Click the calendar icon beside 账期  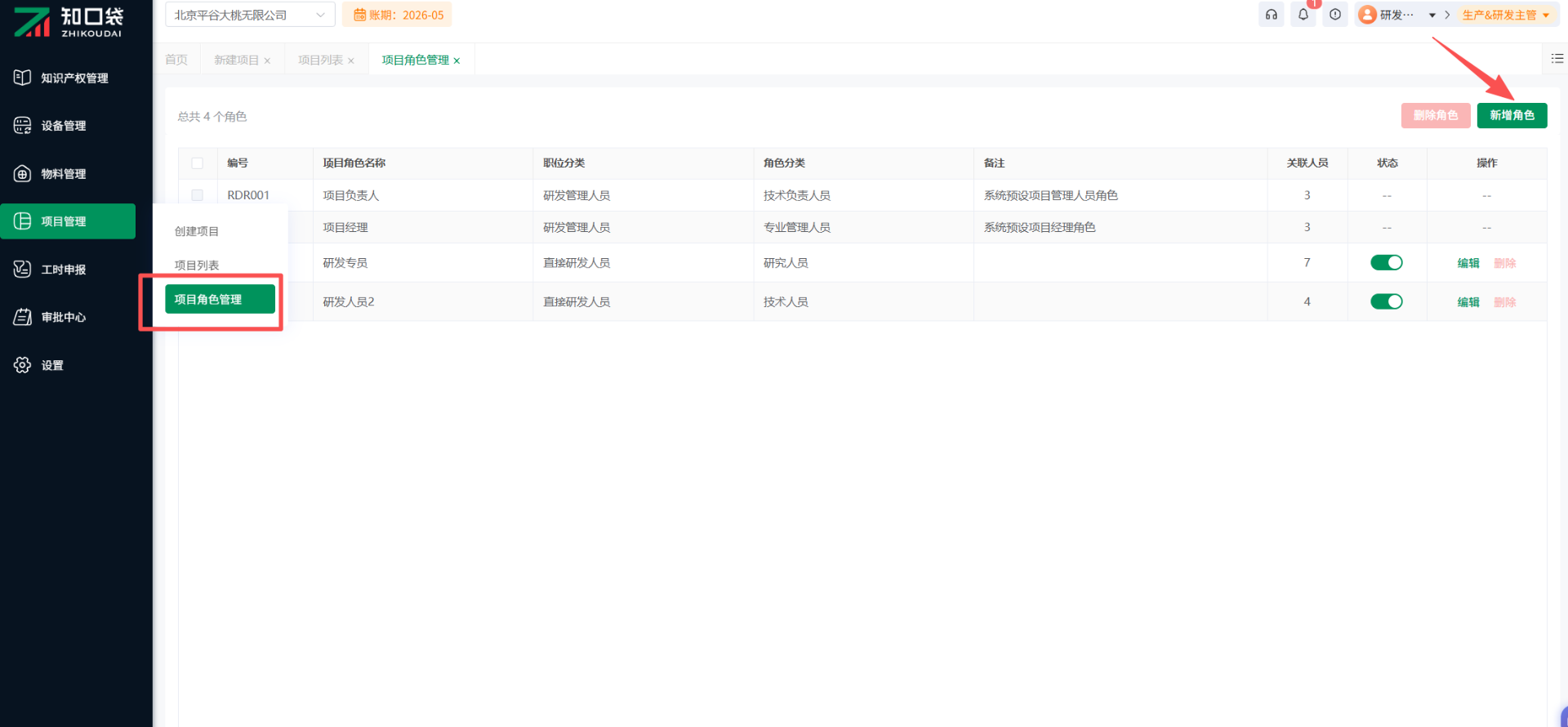pos(359,15)
